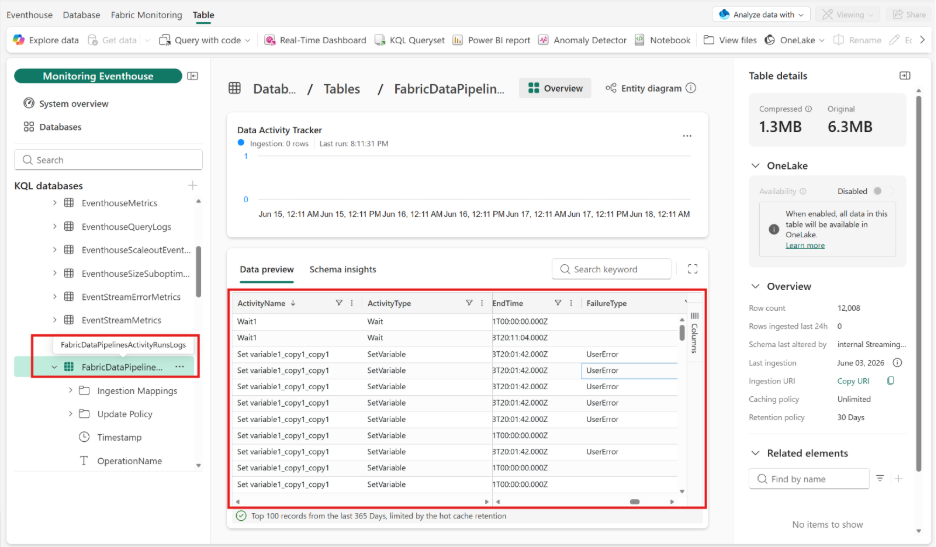
Task: Expand the Ingestion Mappings folder
Action: [70, 390]
